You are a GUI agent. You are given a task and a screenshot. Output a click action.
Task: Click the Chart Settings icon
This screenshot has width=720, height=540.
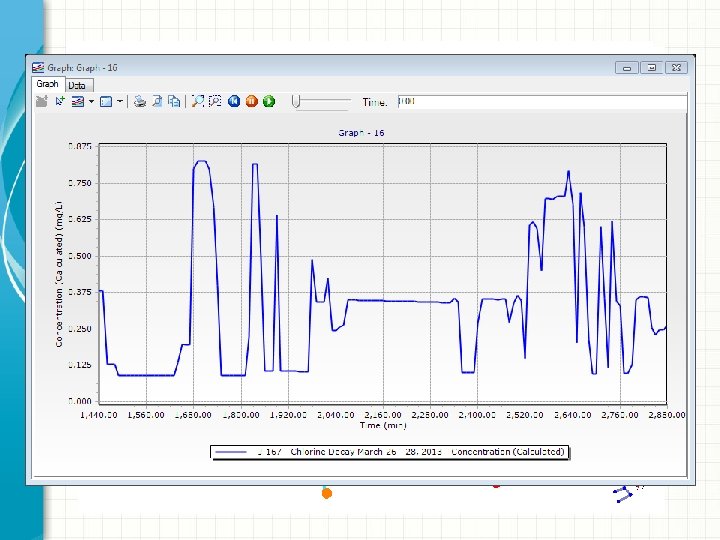106,101
